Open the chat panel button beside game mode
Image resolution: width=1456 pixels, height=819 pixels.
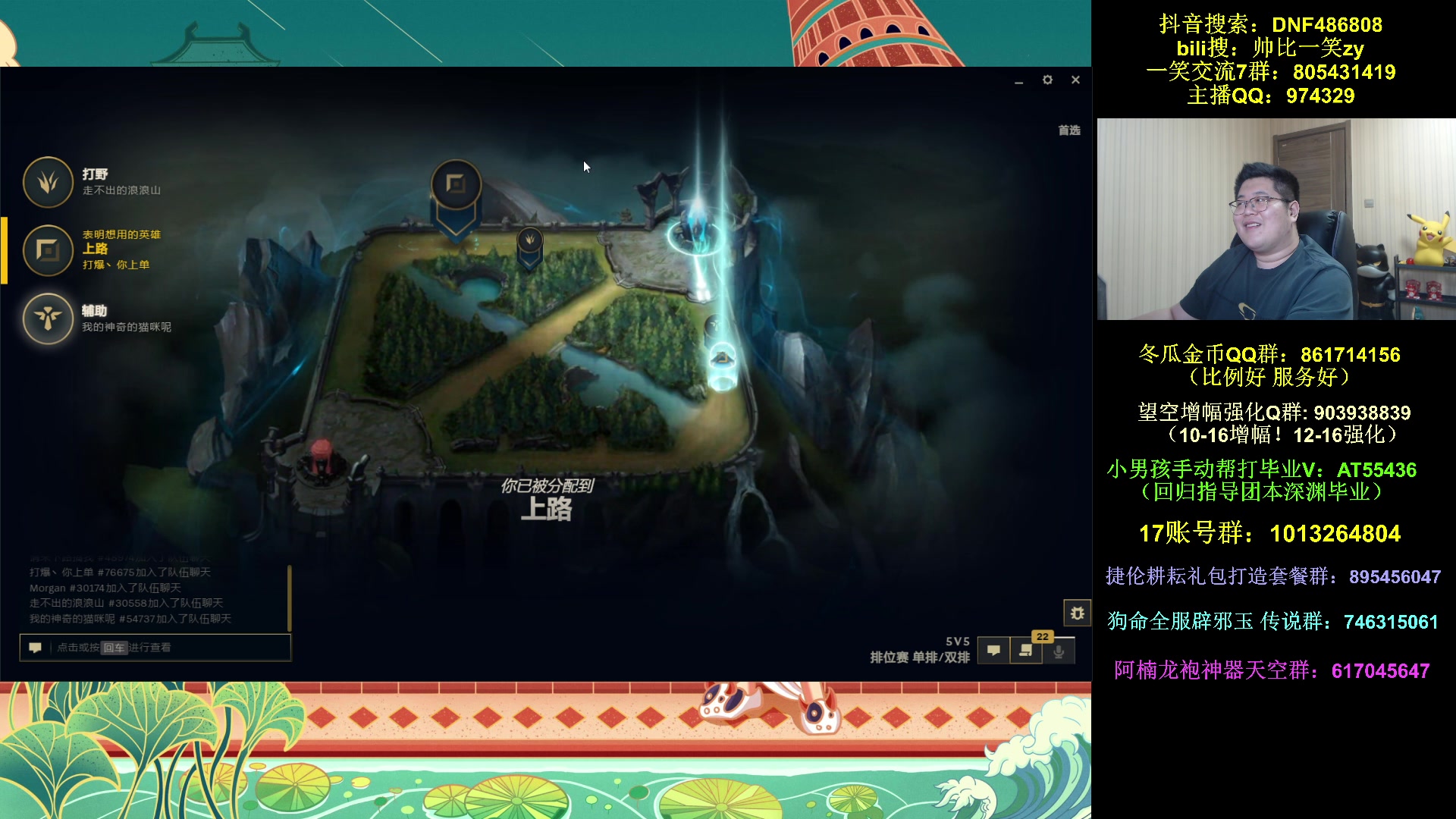point(994,651)
